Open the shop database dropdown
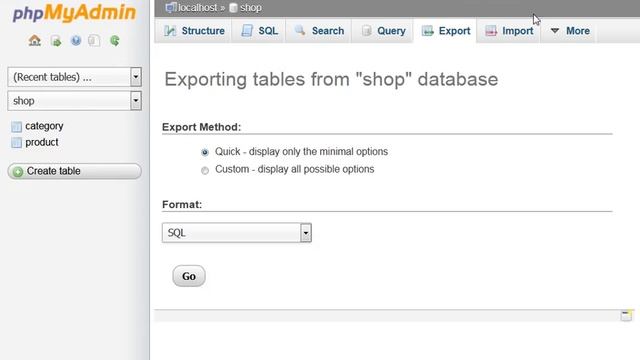Screen dimensions: 640x360 point(74,101)
